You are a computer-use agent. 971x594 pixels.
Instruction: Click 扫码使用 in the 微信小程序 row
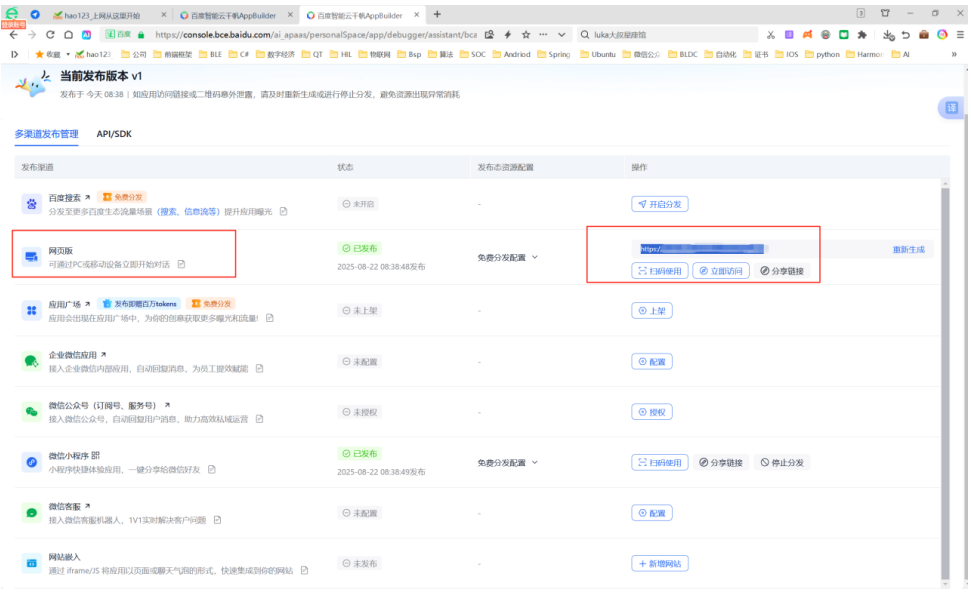[660, 462]
